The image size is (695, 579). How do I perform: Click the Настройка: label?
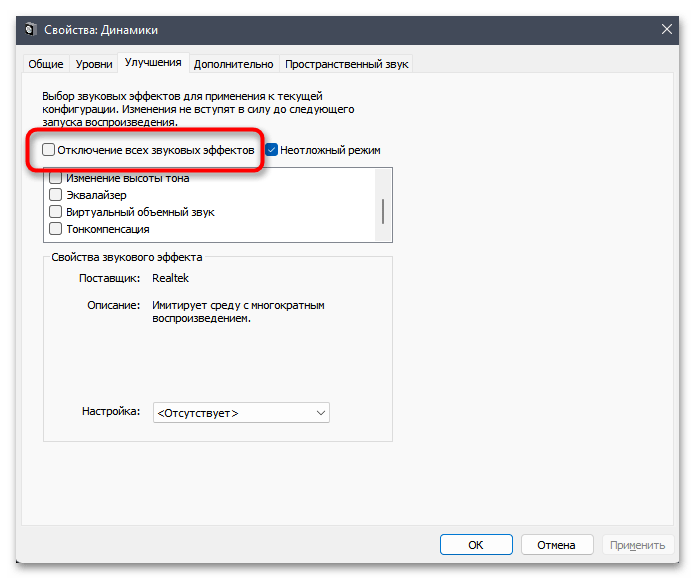click(x=111, y=411)
